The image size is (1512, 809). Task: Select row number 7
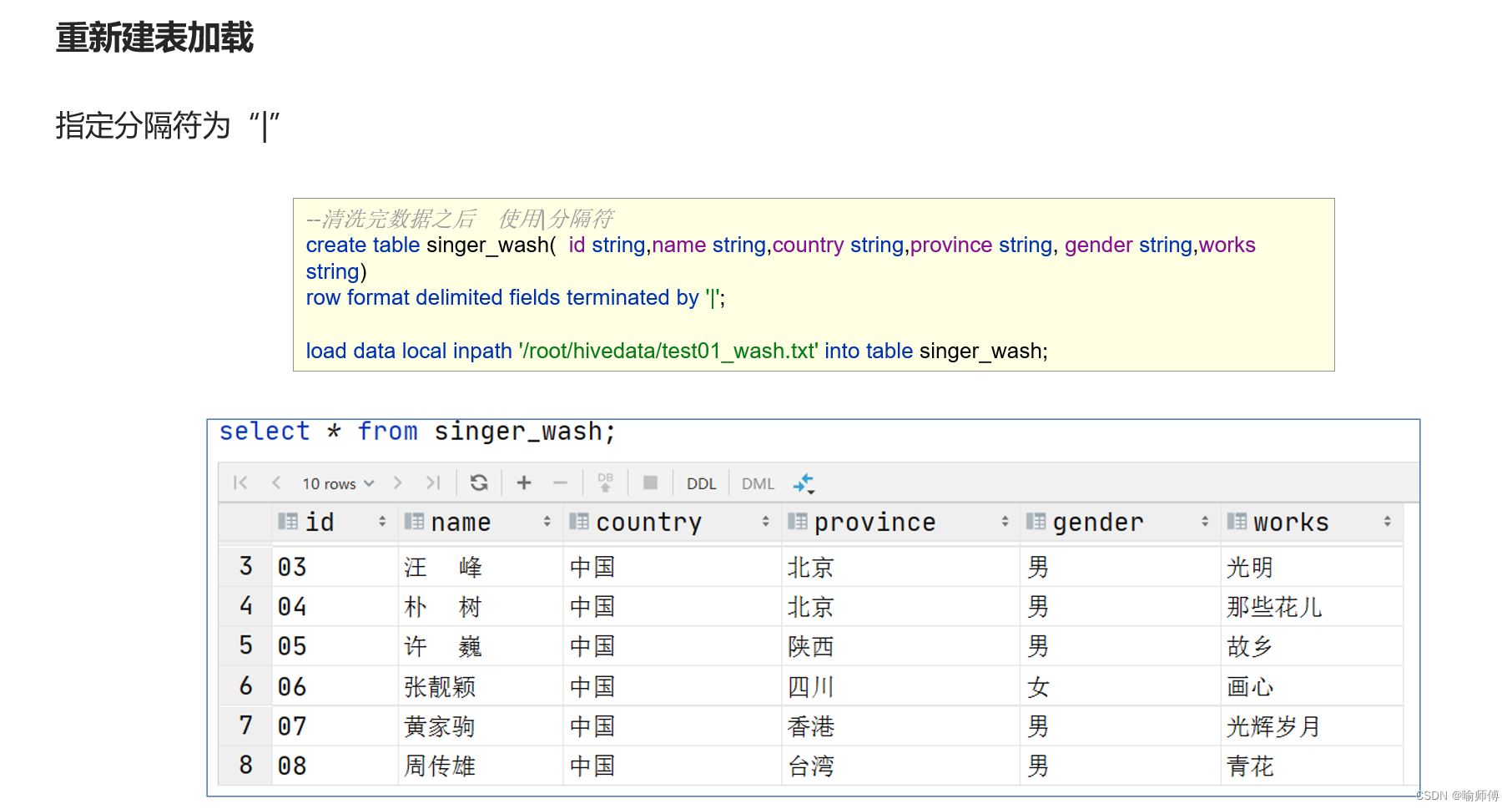point(245,726)
